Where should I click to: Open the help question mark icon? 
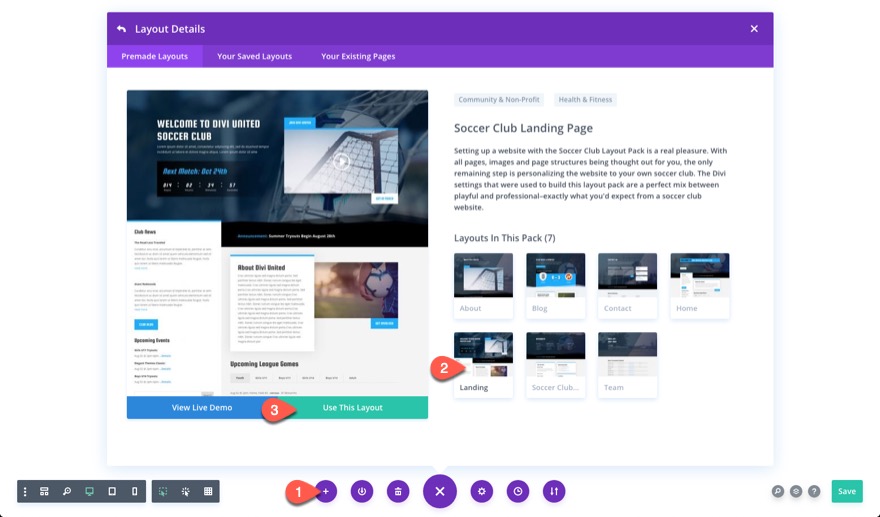tap(814, 491)
